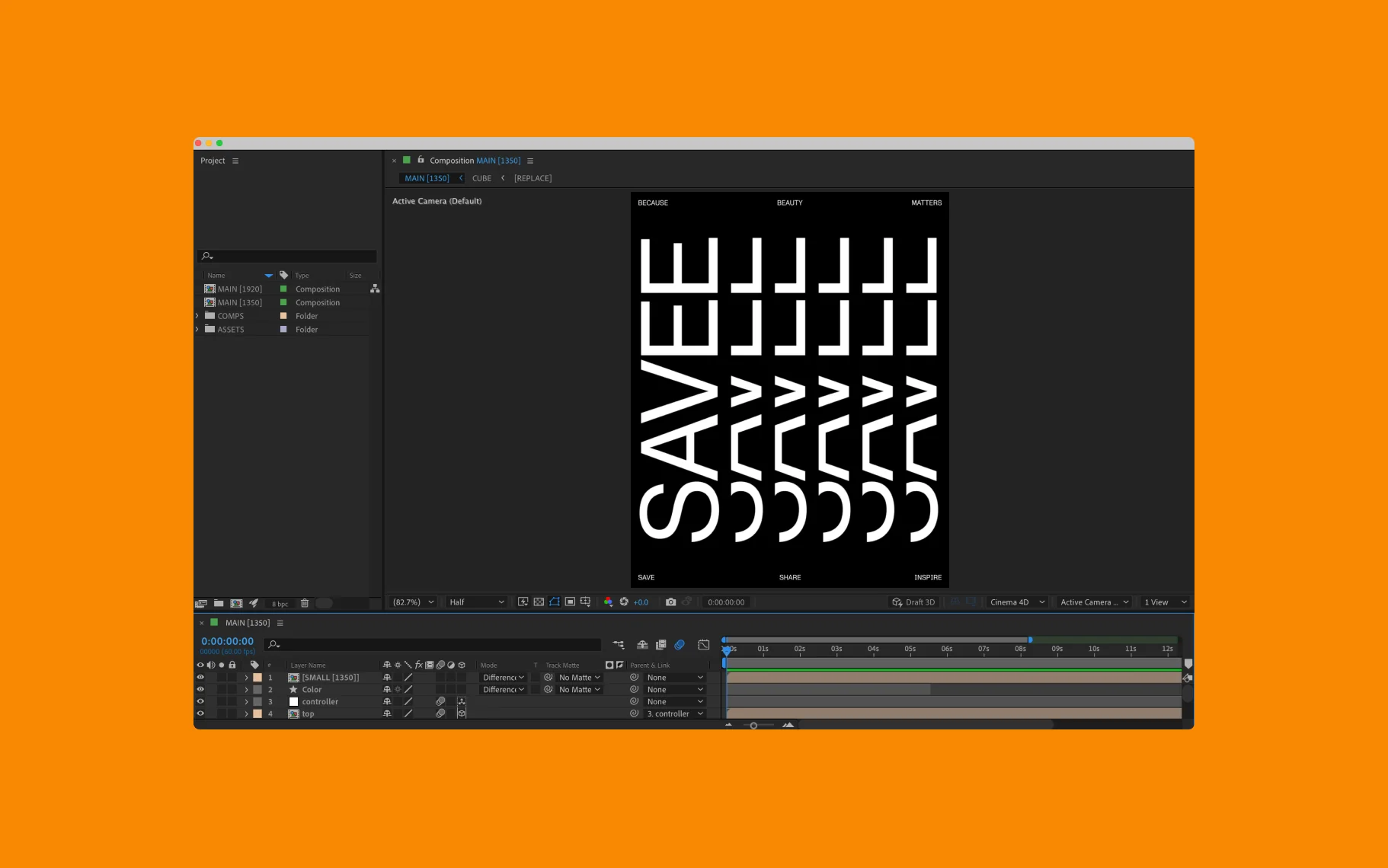Click the preview time 0:00:00:00 in viewer

pos(726,602)
